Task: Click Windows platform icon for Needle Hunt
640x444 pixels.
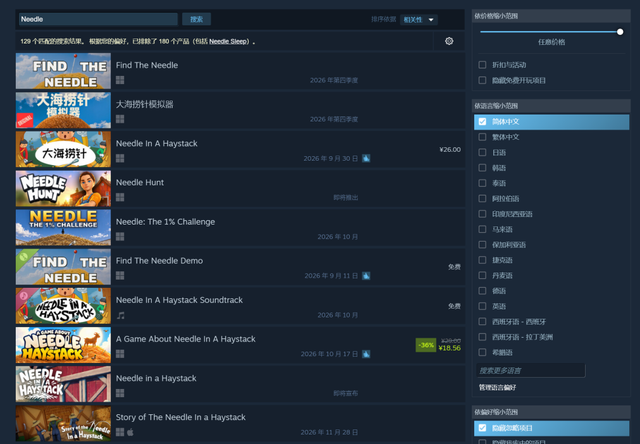Action: tap(120, 197)
